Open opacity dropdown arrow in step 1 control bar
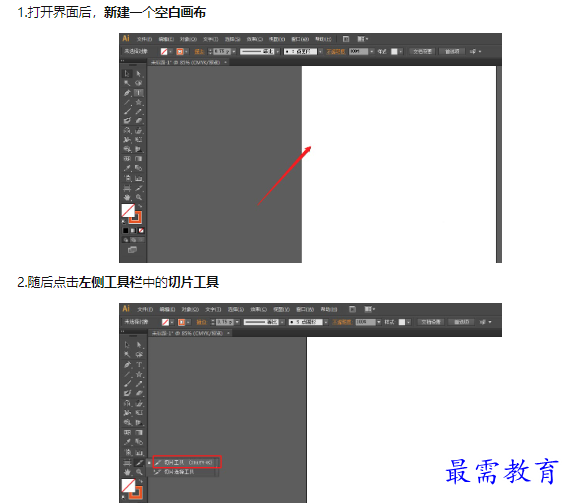 [371, 52]
